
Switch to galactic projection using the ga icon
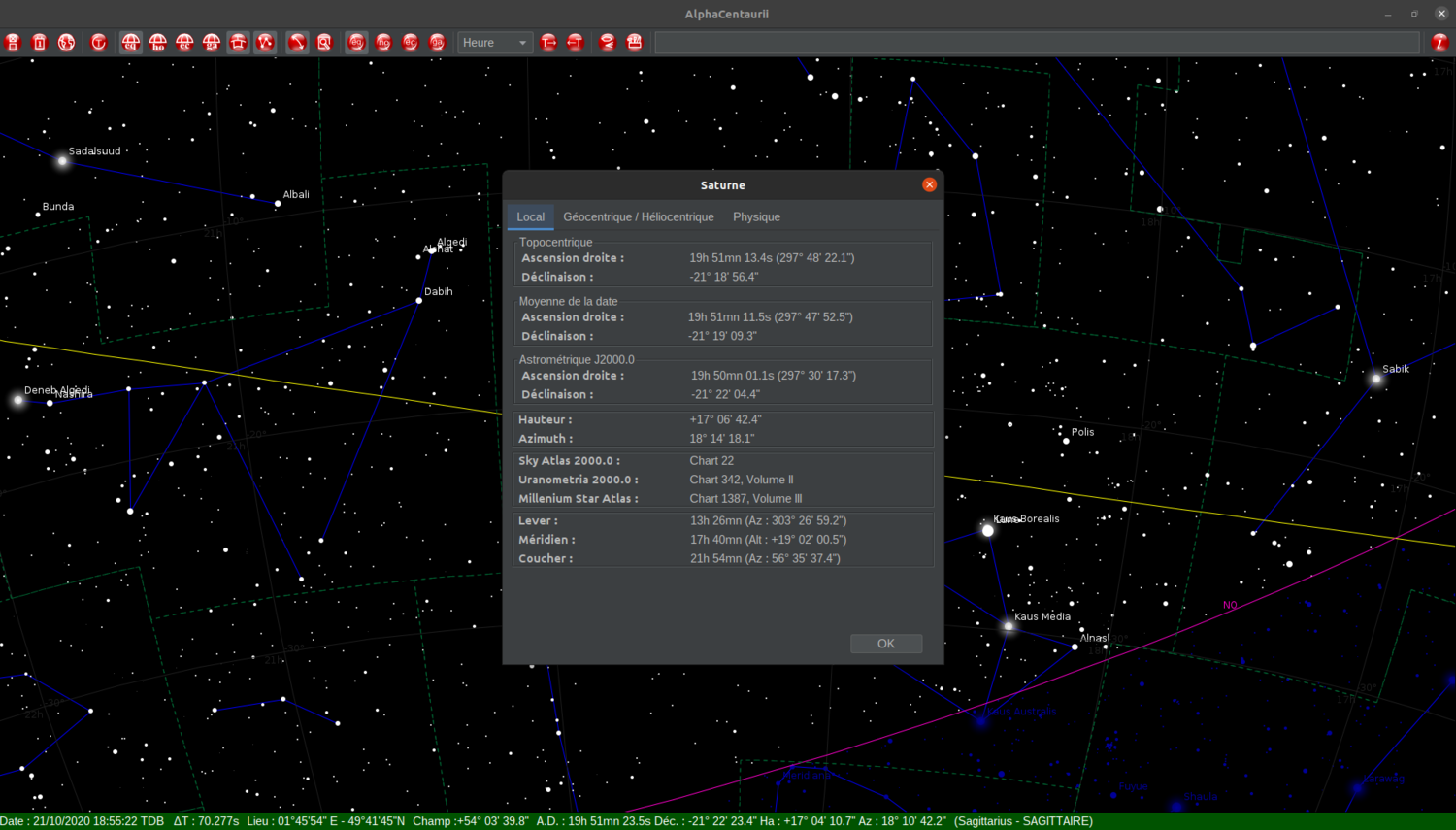[212, 42]
